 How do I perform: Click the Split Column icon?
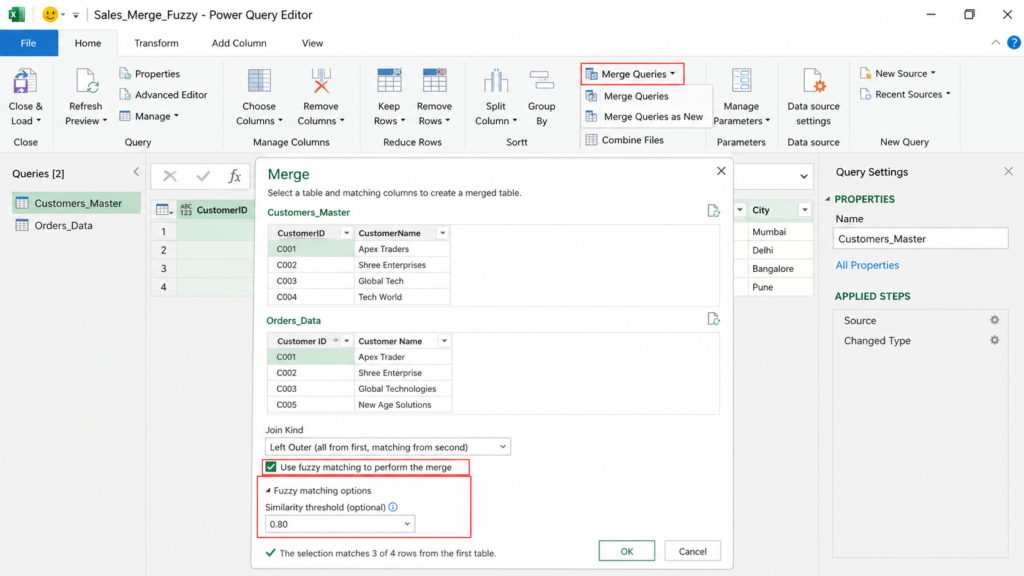click(x=496, y=82)
